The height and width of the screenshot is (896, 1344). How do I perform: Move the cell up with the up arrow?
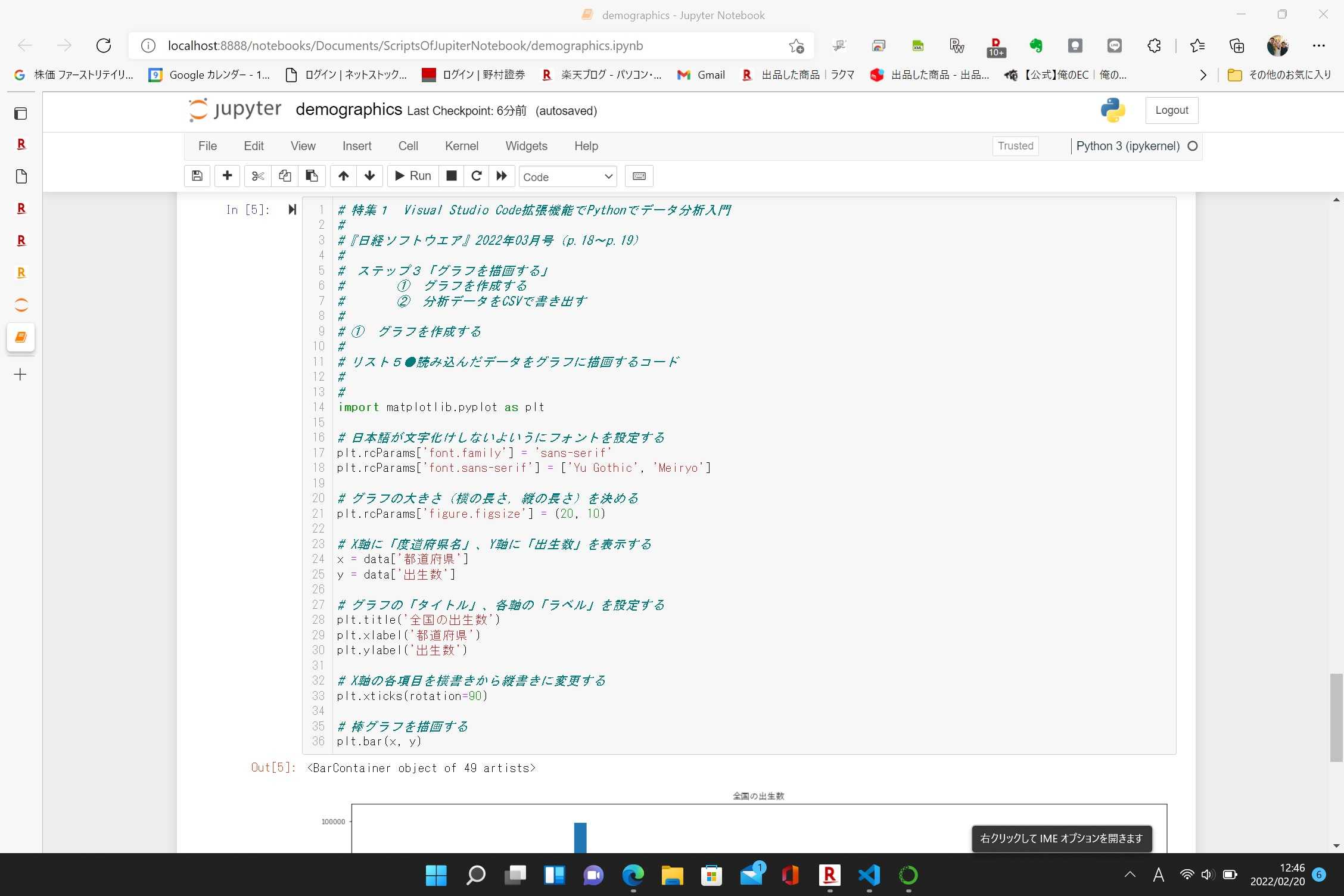pyautogui.click(x=343, y=176)
